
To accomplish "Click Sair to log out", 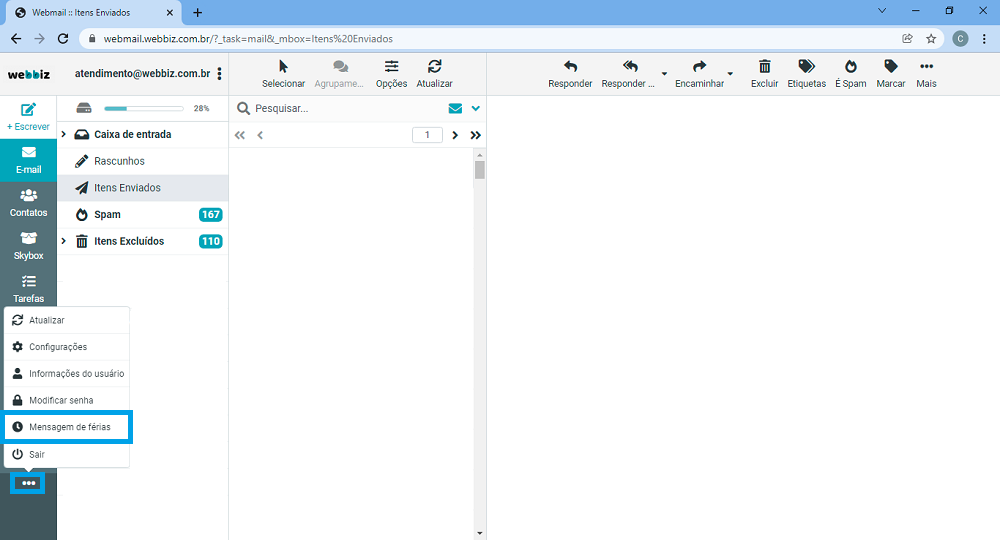I will [x=37, y=454].
